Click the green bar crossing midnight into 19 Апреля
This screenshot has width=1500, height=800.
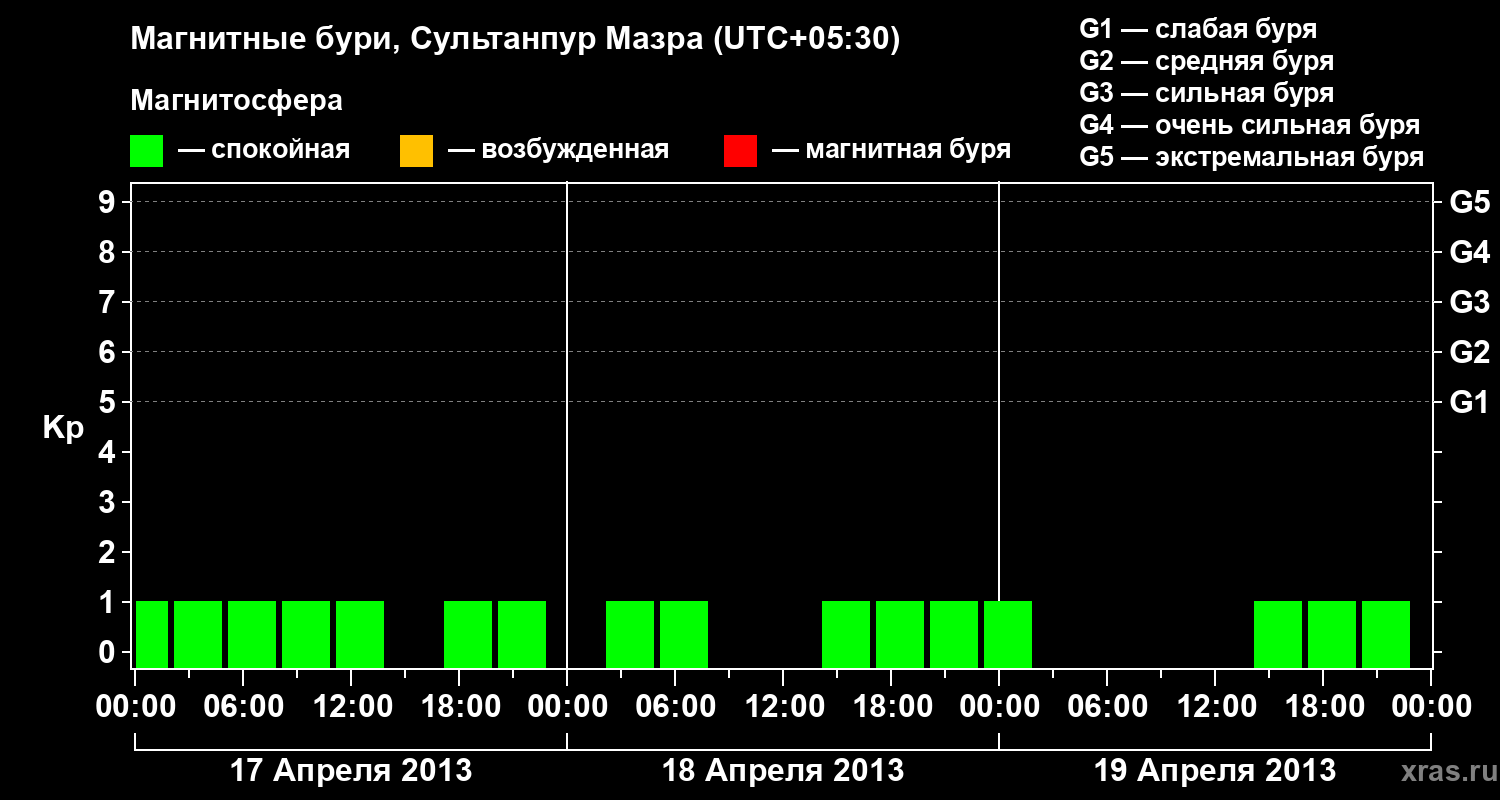coord(1008,634)
